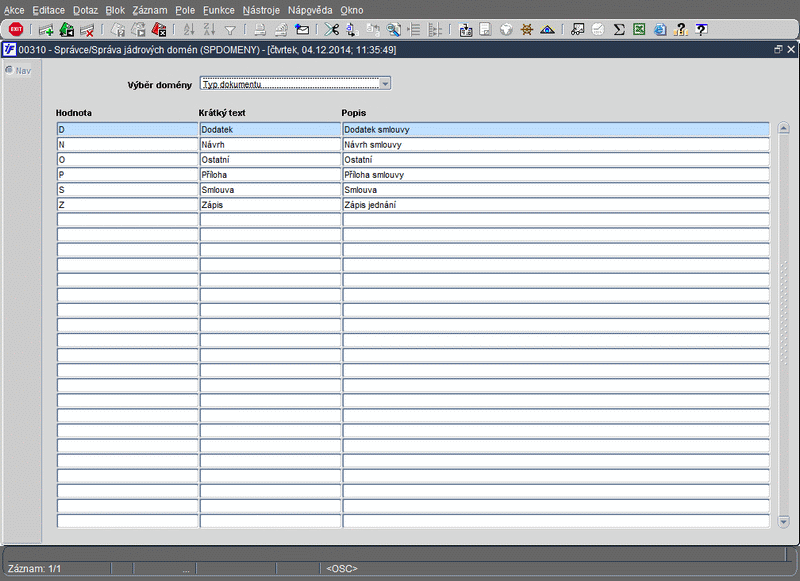The height and width of the screenshot is (581, 800).
Task: Click the delete record icon with red X
Action: tap(87, 30)
